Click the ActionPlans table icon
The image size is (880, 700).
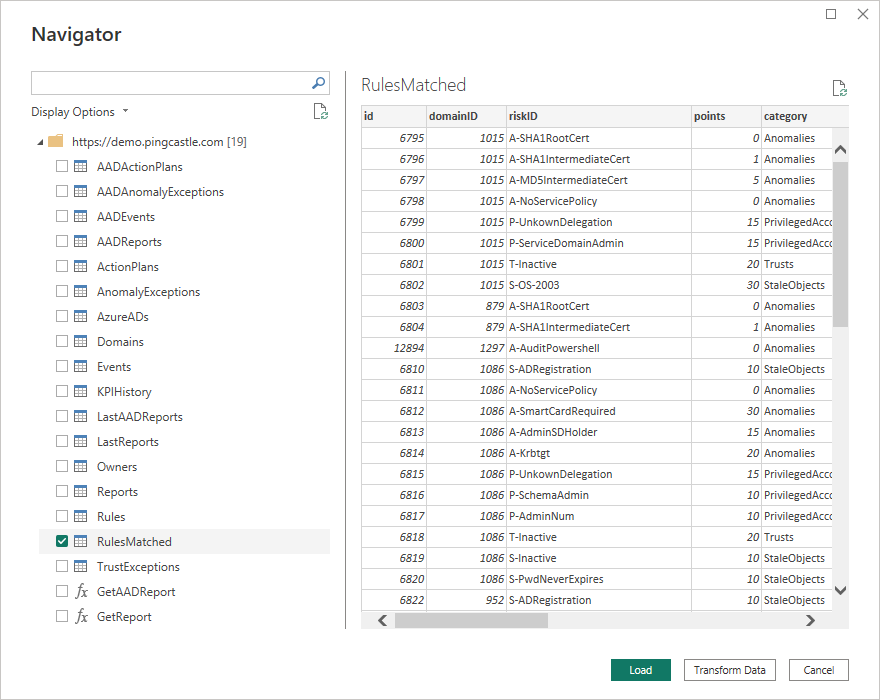pyautogui.click(x=81, y=266)
